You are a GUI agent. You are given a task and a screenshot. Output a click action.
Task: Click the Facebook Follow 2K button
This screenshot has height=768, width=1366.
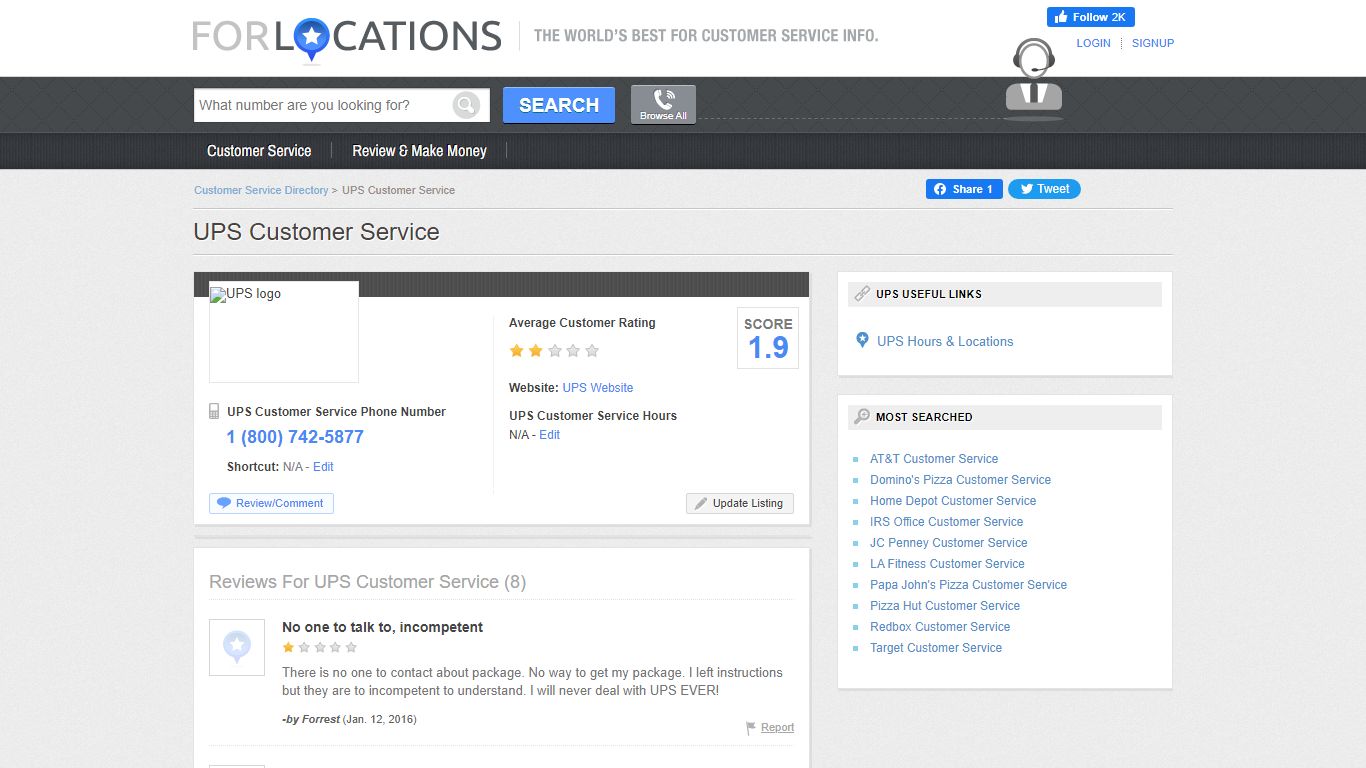(1091, 17)
